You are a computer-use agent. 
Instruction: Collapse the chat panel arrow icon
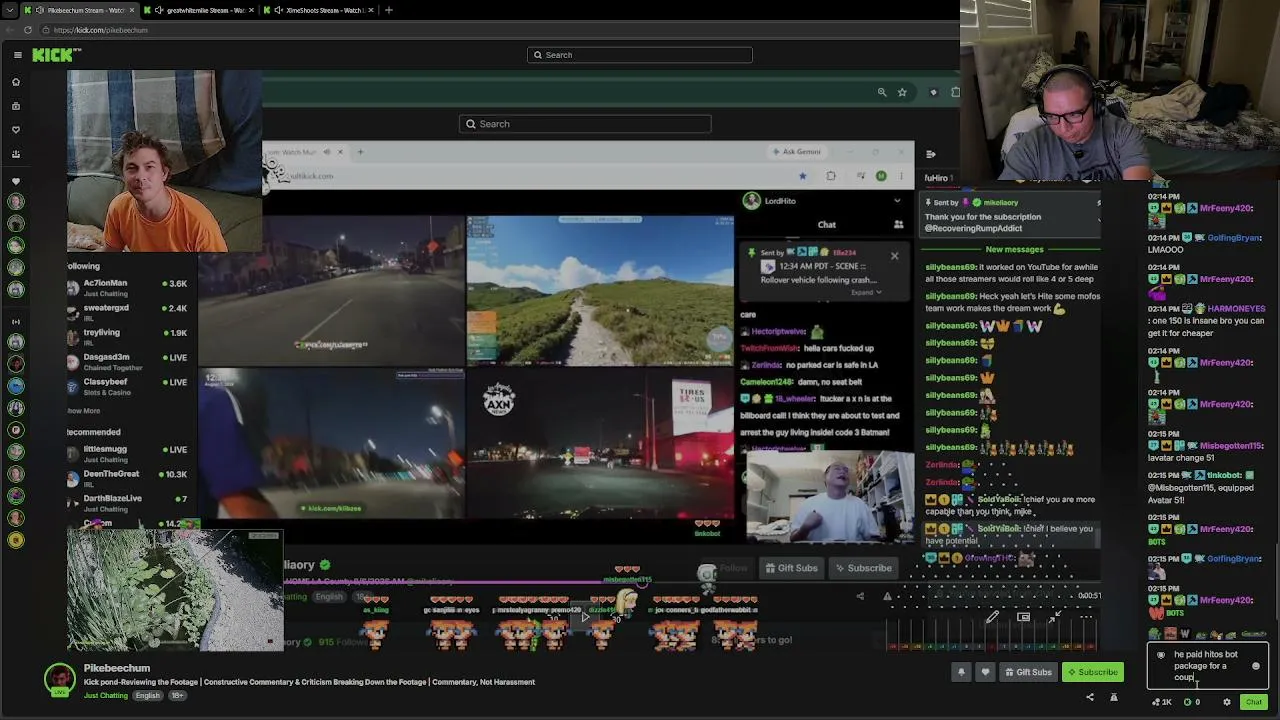(931, 154)
